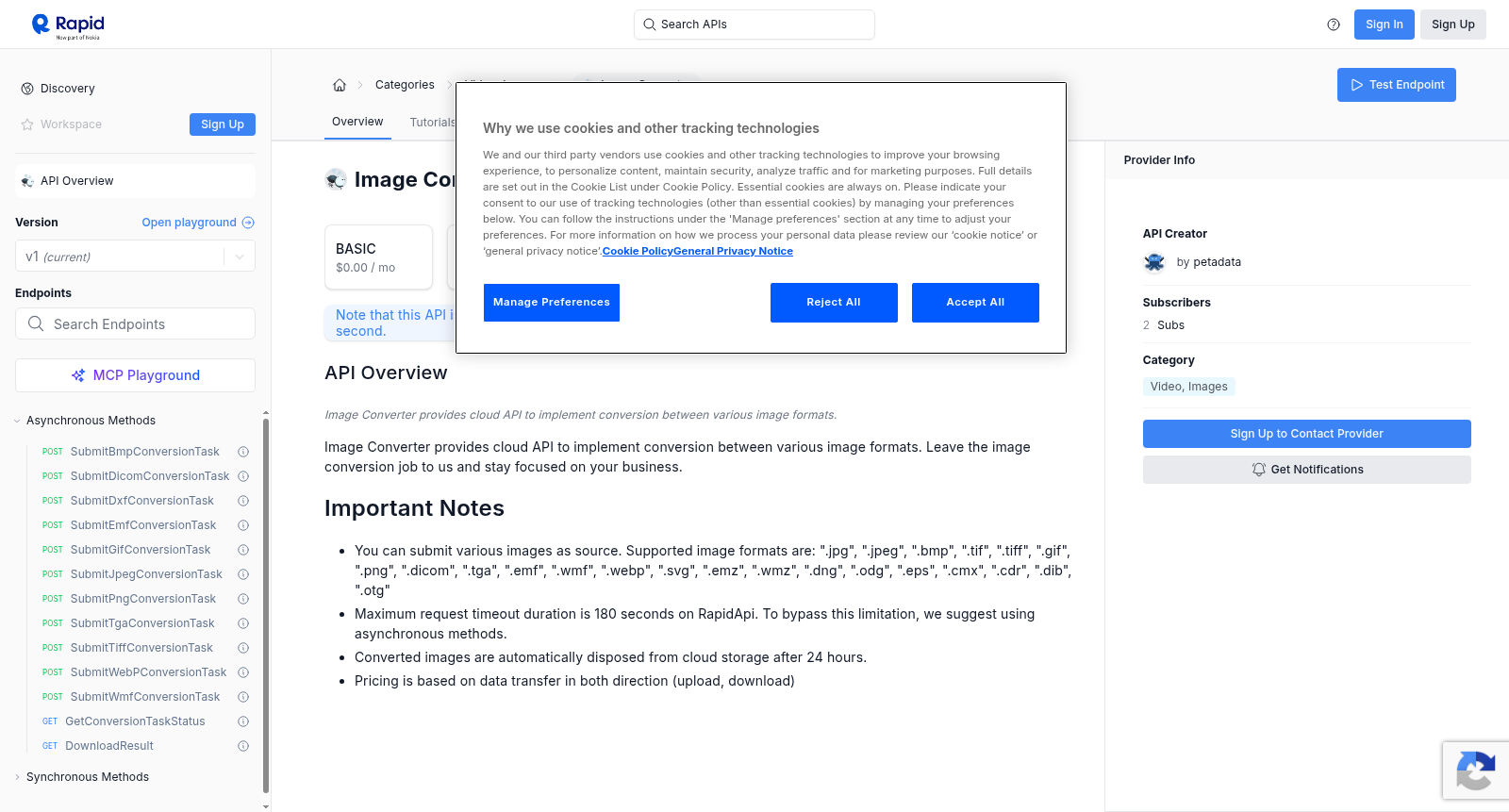The width and height of the screenshot is (1509, 812).
Task: Click the Rapid logo
Action: pos(68,25)
